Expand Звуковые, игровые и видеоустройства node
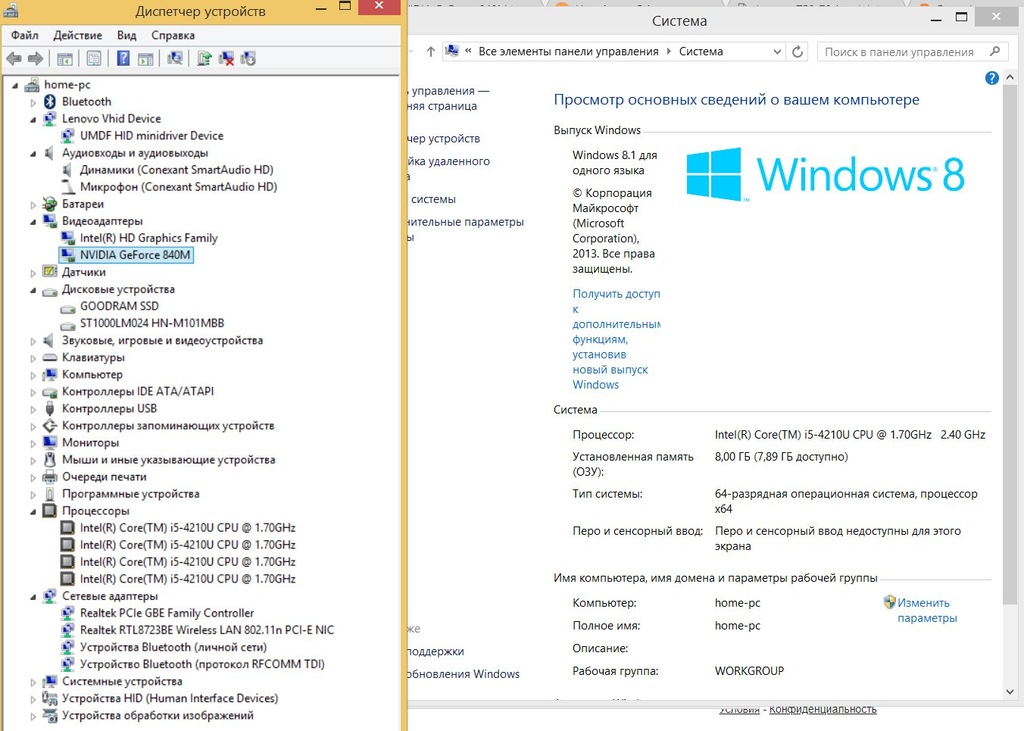The image size is (1024, 731). (33, 341)
